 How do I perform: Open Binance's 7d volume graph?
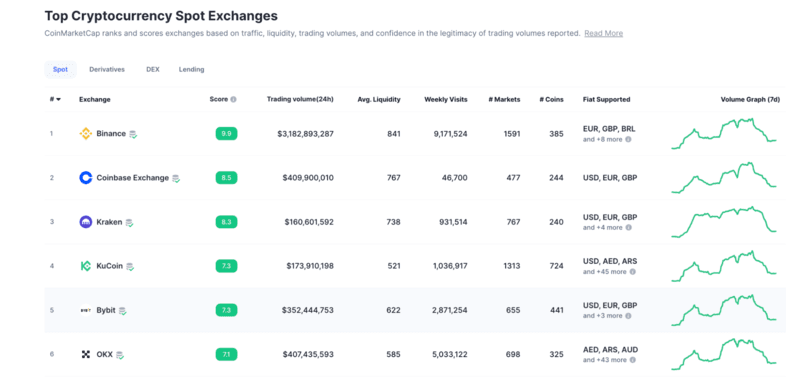[x=723, y=134]
